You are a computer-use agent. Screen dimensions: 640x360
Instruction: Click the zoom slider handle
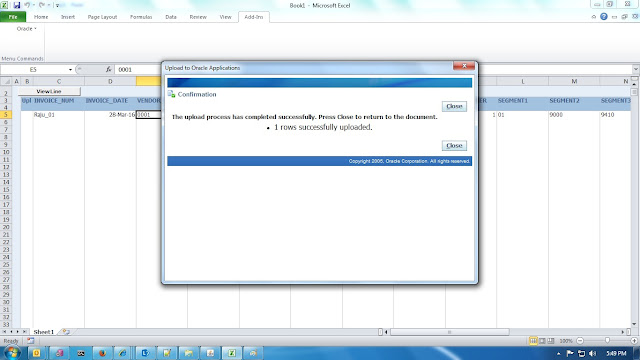click(607, 341)
